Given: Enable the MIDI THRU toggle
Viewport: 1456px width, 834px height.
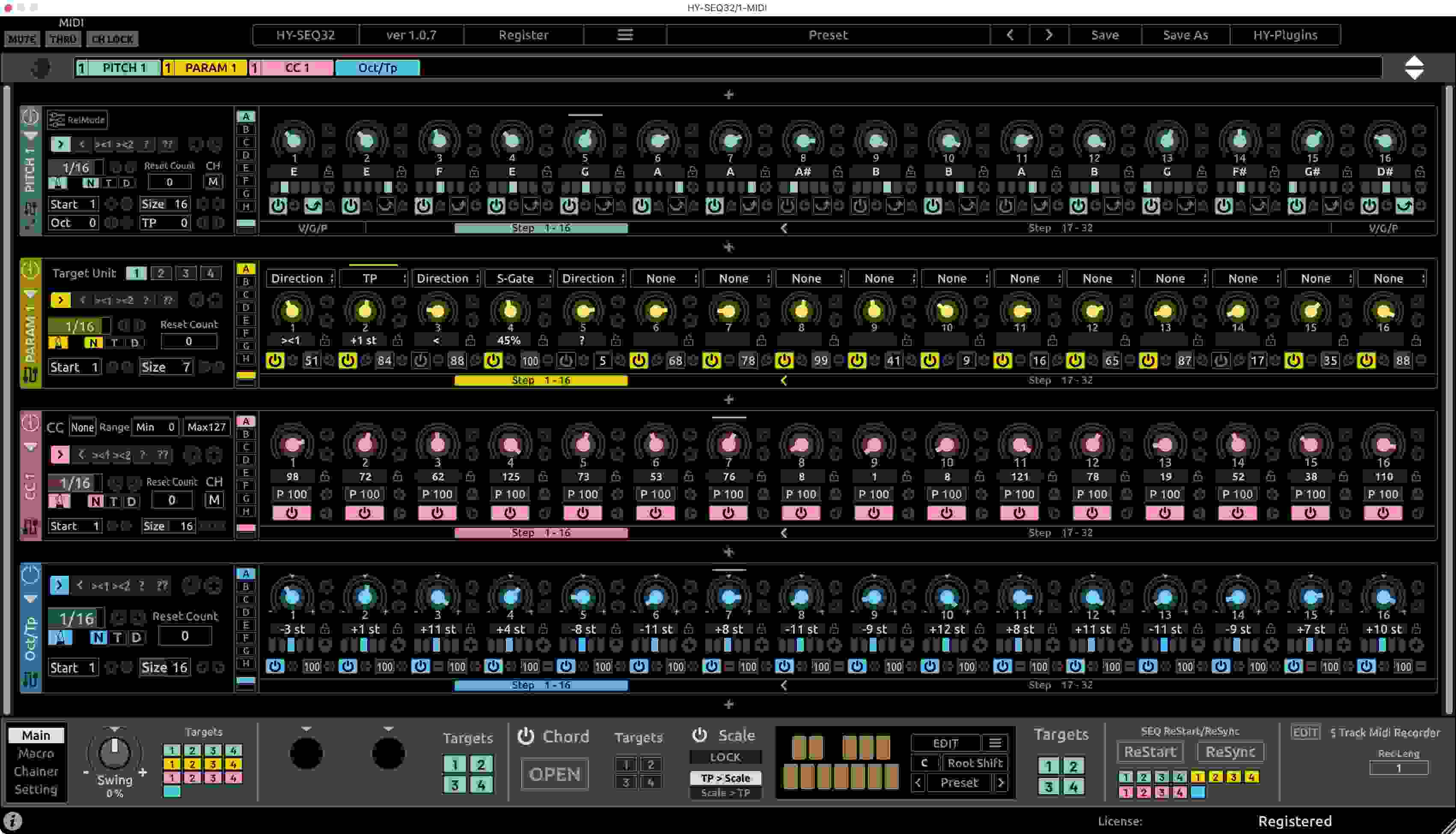Looking at the screenshot, I should click(63, 39).
